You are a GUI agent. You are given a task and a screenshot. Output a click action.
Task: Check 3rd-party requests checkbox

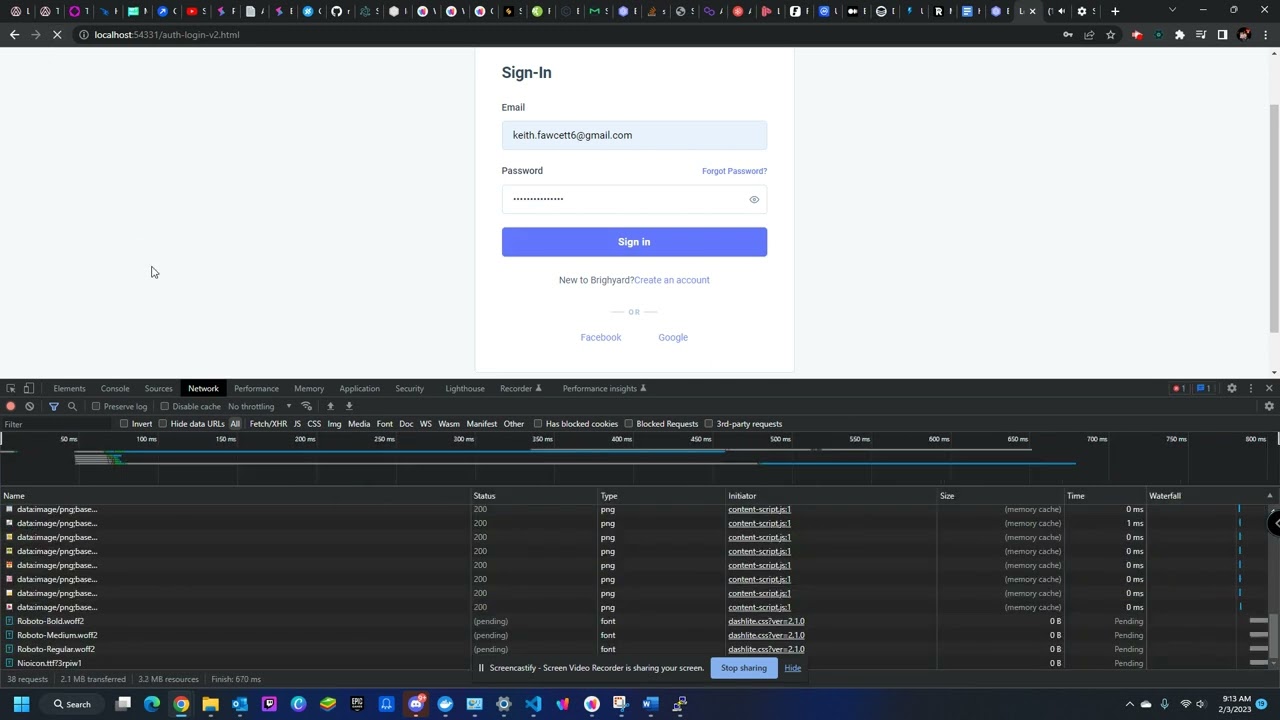point(708,424)
